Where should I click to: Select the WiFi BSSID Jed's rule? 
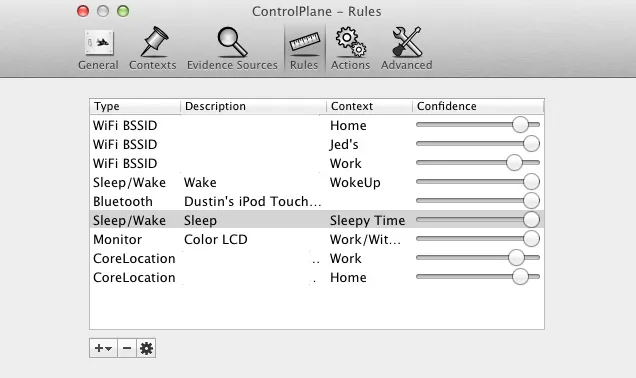click(317, 144)
